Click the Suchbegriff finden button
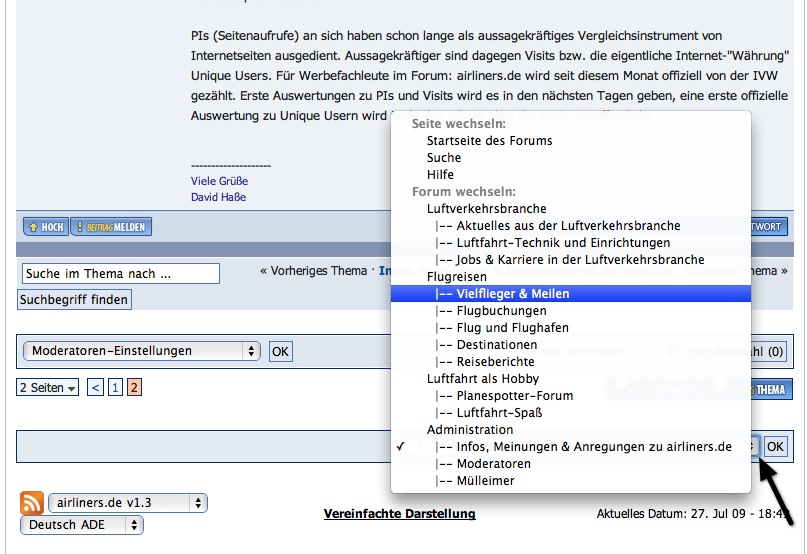 coord(74,300)
